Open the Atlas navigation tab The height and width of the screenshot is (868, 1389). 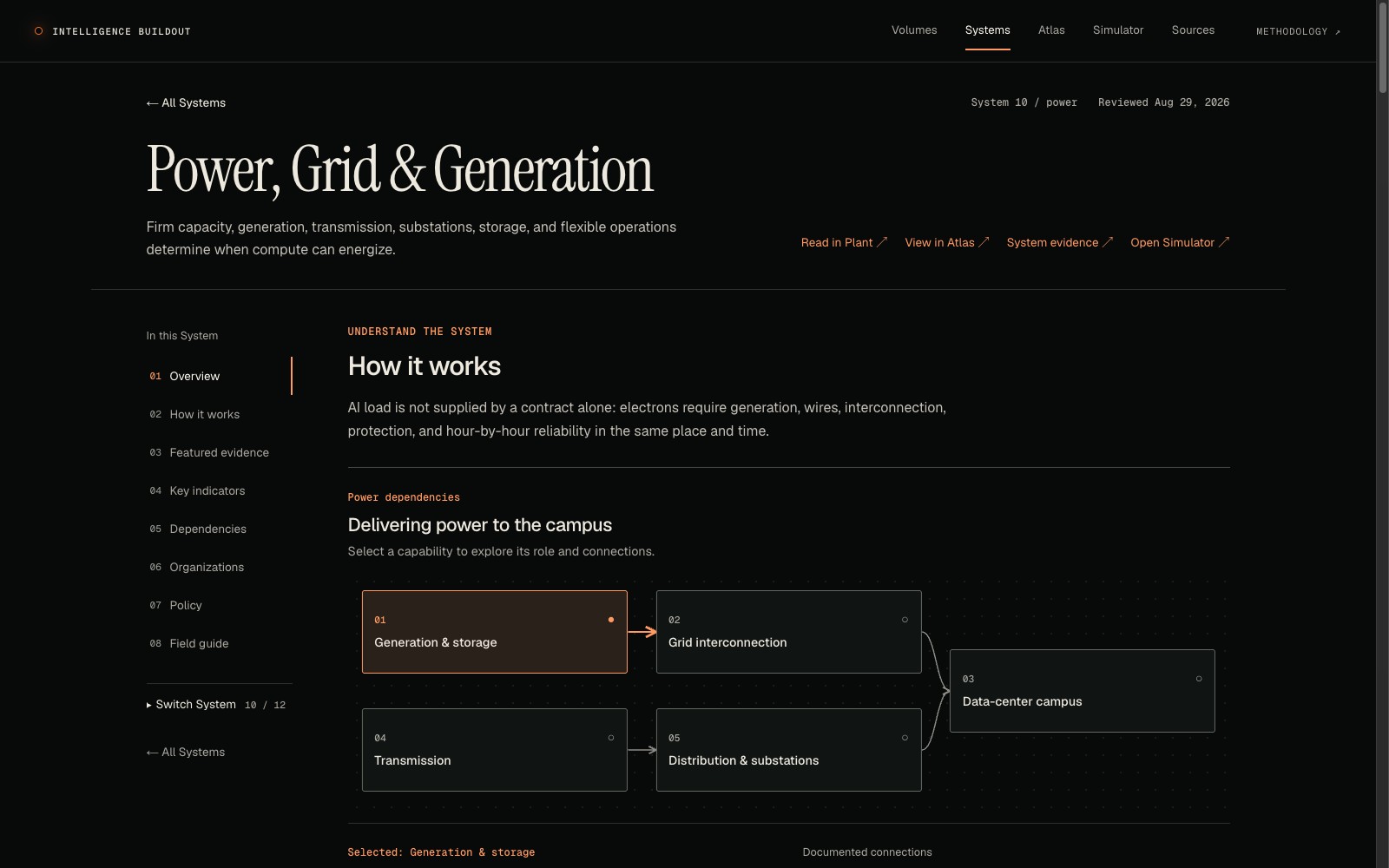coord(1051,30)
